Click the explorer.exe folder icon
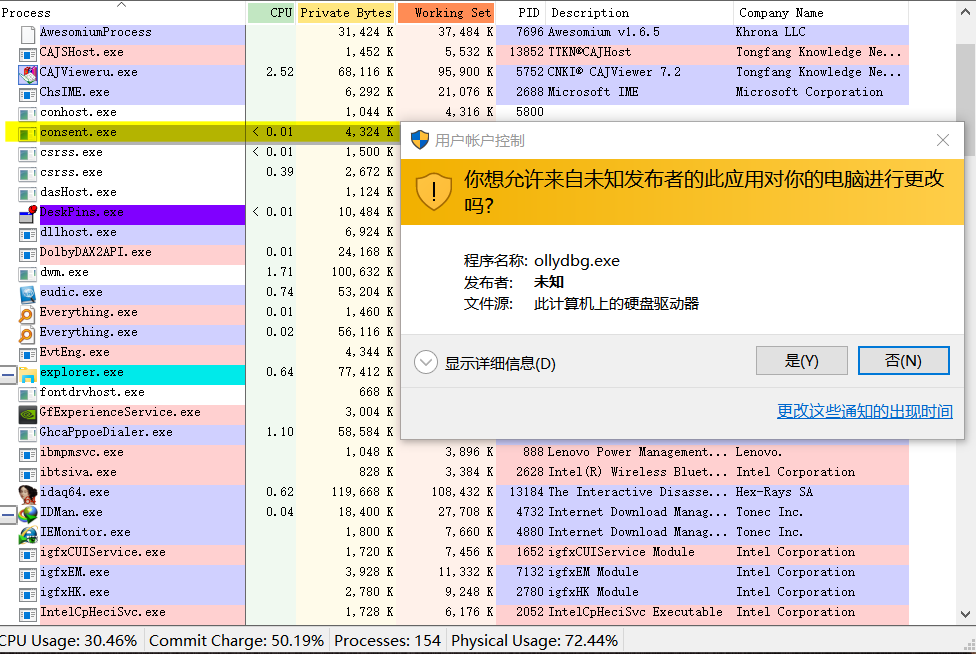 [x=27, y=374]
